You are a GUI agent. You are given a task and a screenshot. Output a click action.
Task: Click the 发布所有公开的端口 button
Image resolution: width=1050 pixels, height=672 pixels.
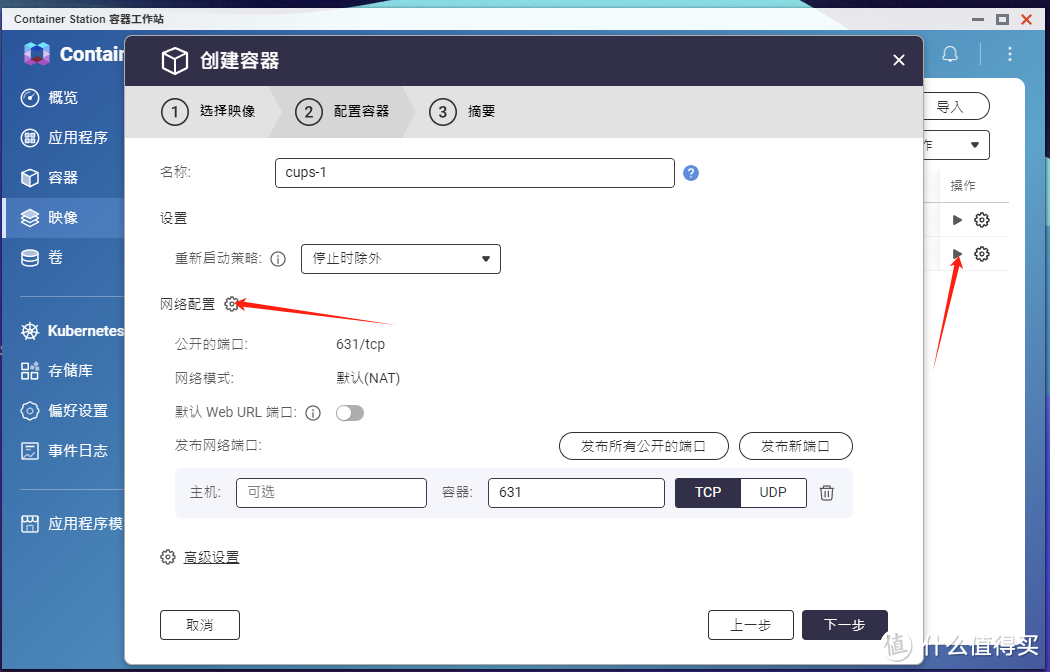click(x=644, y=446)
